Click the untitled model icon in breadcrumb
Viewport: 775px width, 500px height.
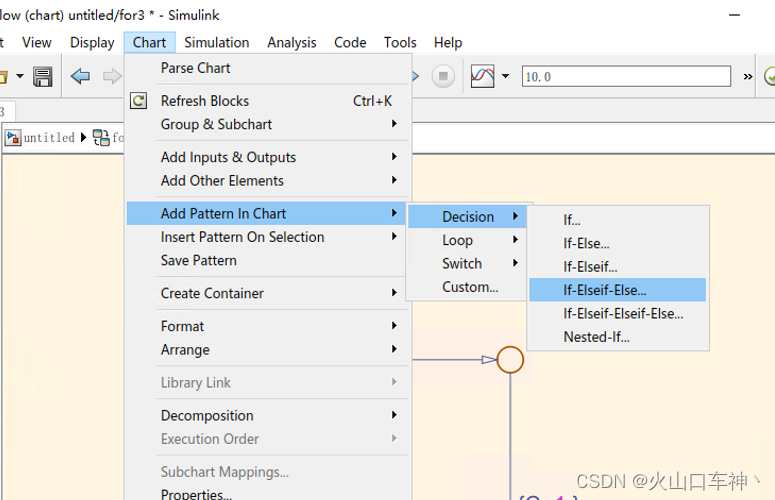[x=13, y=137]
